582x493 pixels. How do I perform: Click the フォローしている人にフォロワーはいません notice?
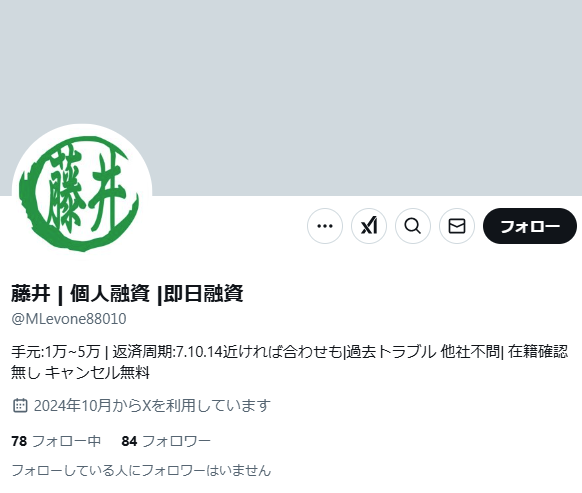pyautogui.click(x=141, y=470)
